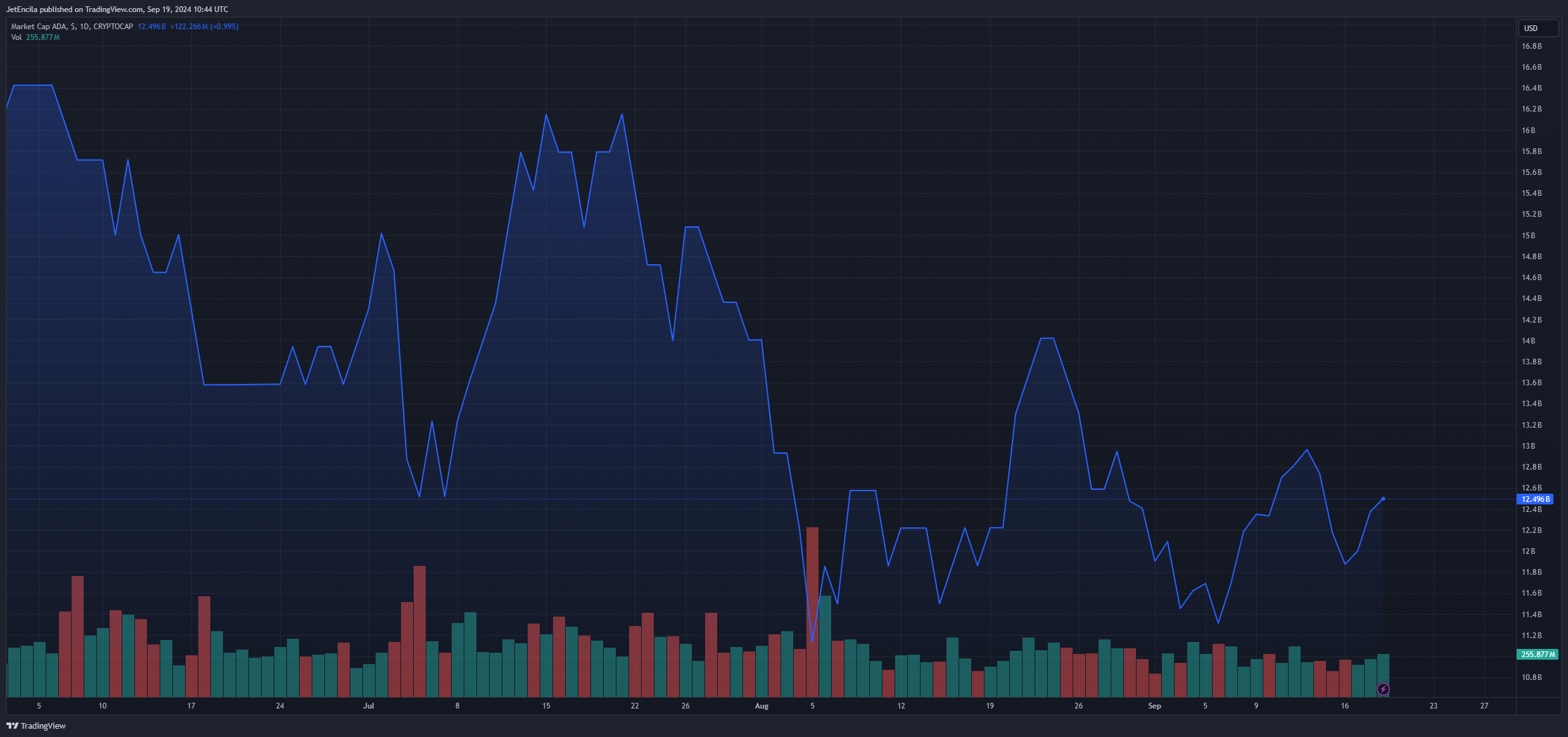The height and width of the screenshot is (737, 1568).
Task: Click the 16.8B label on the price scale
Action: [x=1531, y=46]
